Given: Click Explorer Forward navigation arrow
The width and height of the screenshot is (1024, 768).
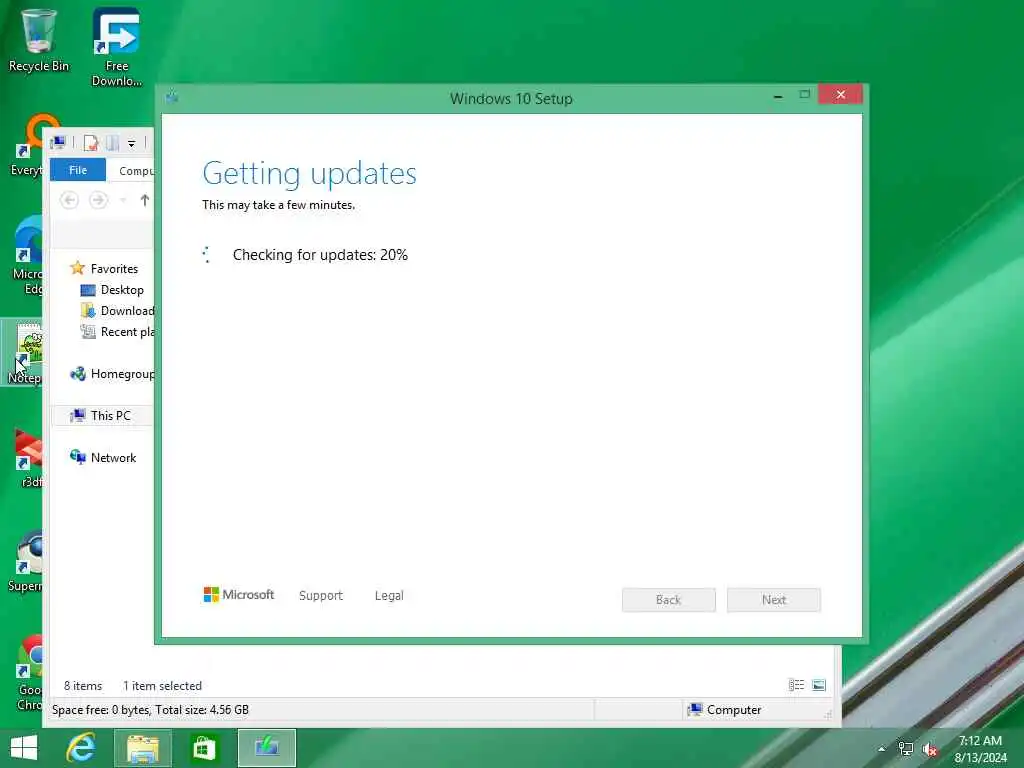Looking at the screenshot, I should point(99,200).
